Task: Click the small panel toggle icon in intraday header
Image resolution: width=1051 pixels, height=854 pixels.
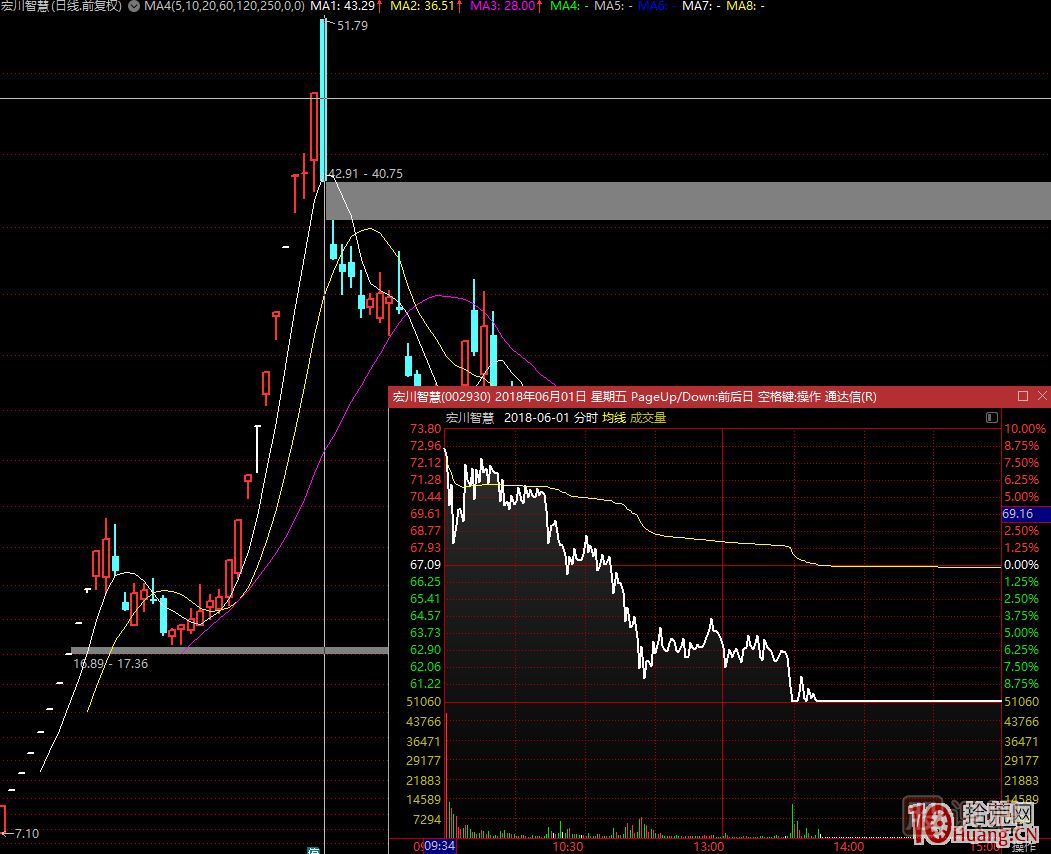Action: pos(991,417)
